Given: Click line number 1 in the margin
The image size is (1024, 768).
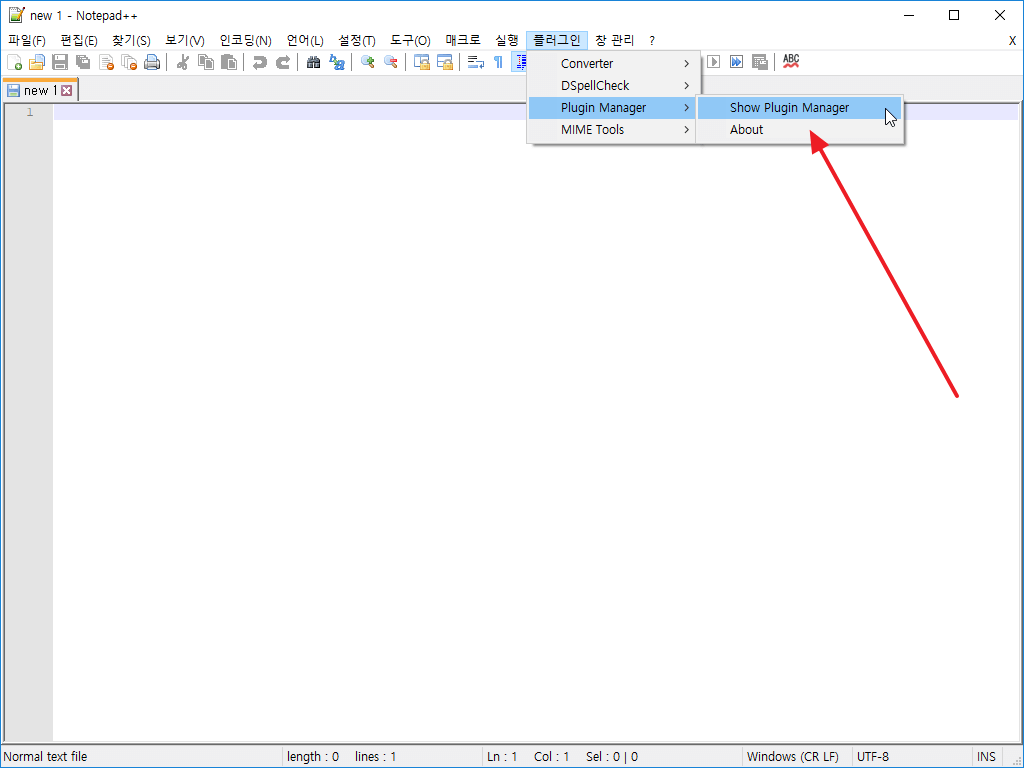Looking at the screenshot, I should point(29,112).
